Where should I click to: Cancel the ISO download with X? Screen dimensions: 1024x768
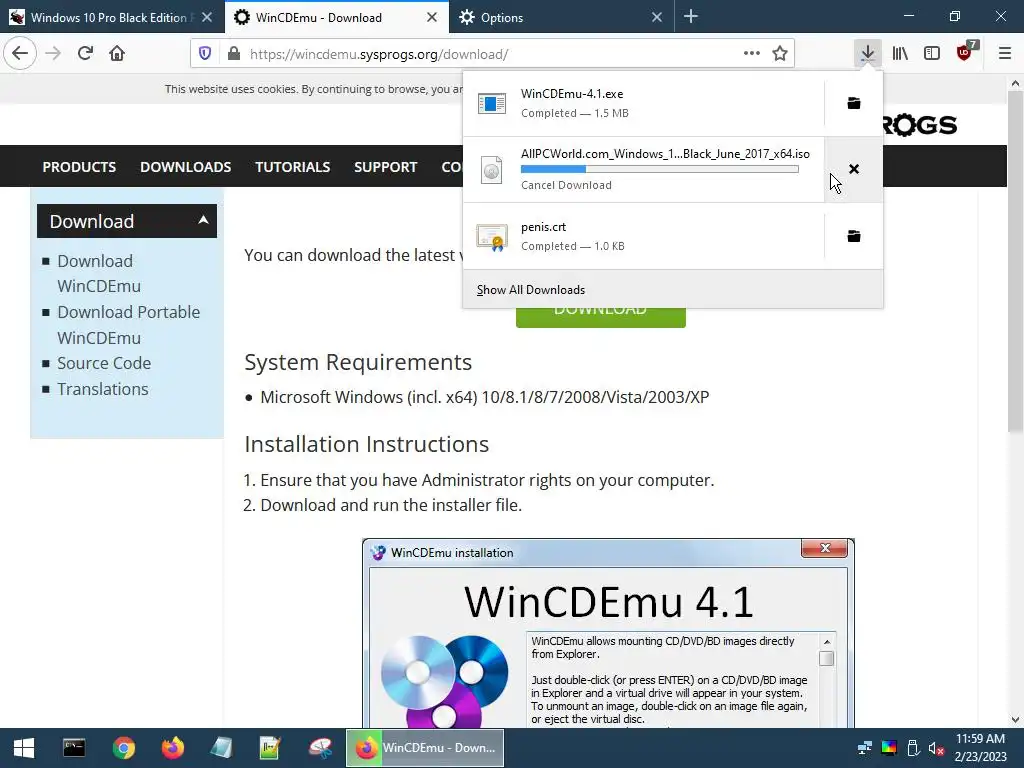[854, 169]
